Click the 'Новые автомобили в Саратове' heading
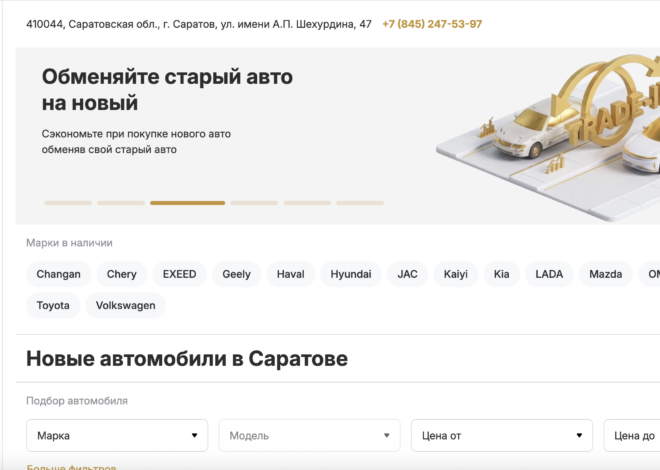This screenshot has width=660, height=470. click(187, 358)
